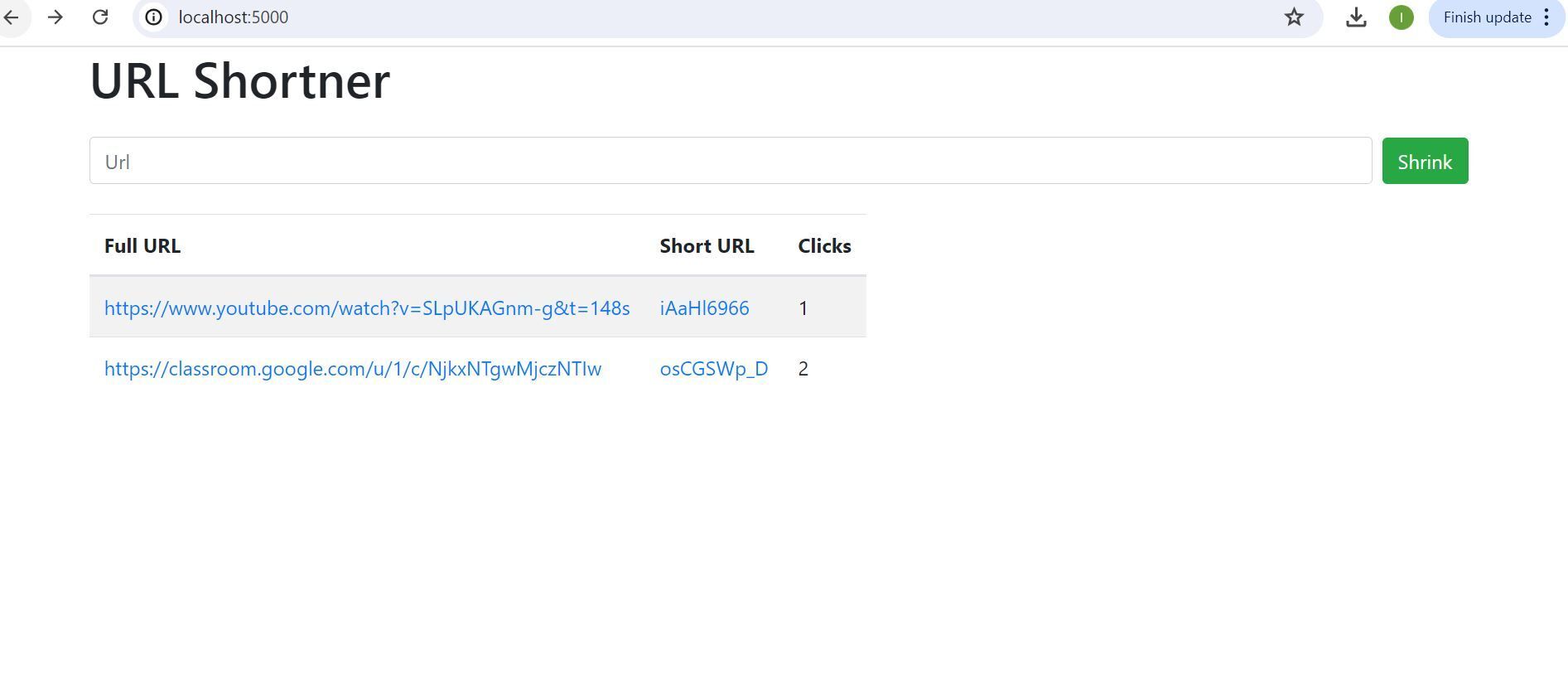
Task: Click the Finish update button
Action: (1487, 17)
